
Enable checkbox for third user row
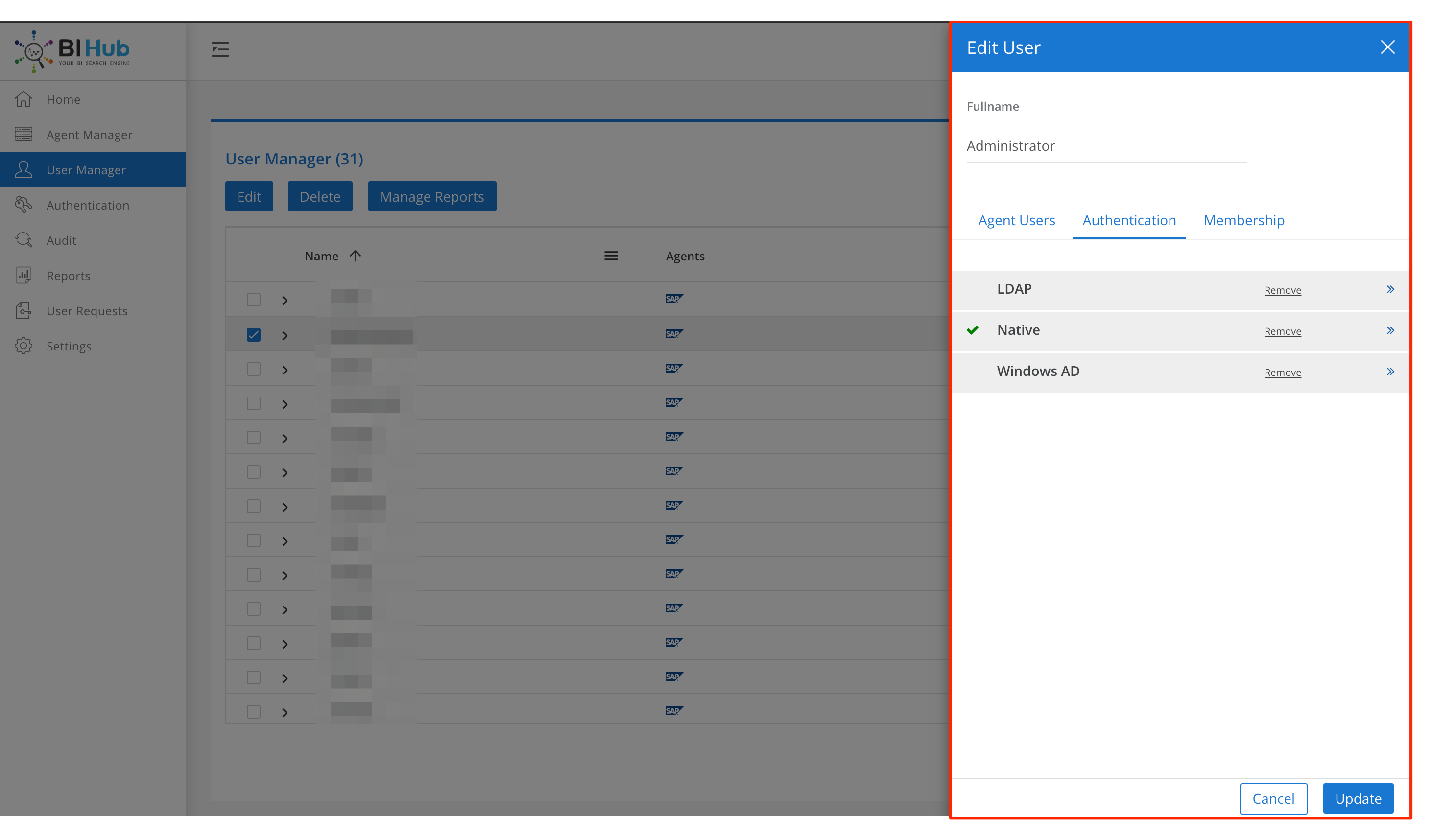[253, 368]
